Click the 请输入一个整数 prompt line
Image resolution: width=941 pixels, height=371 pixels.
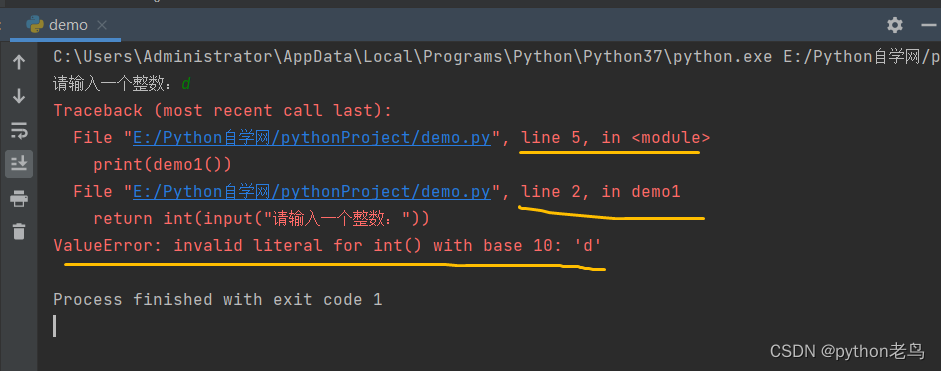tap(122, 84)
